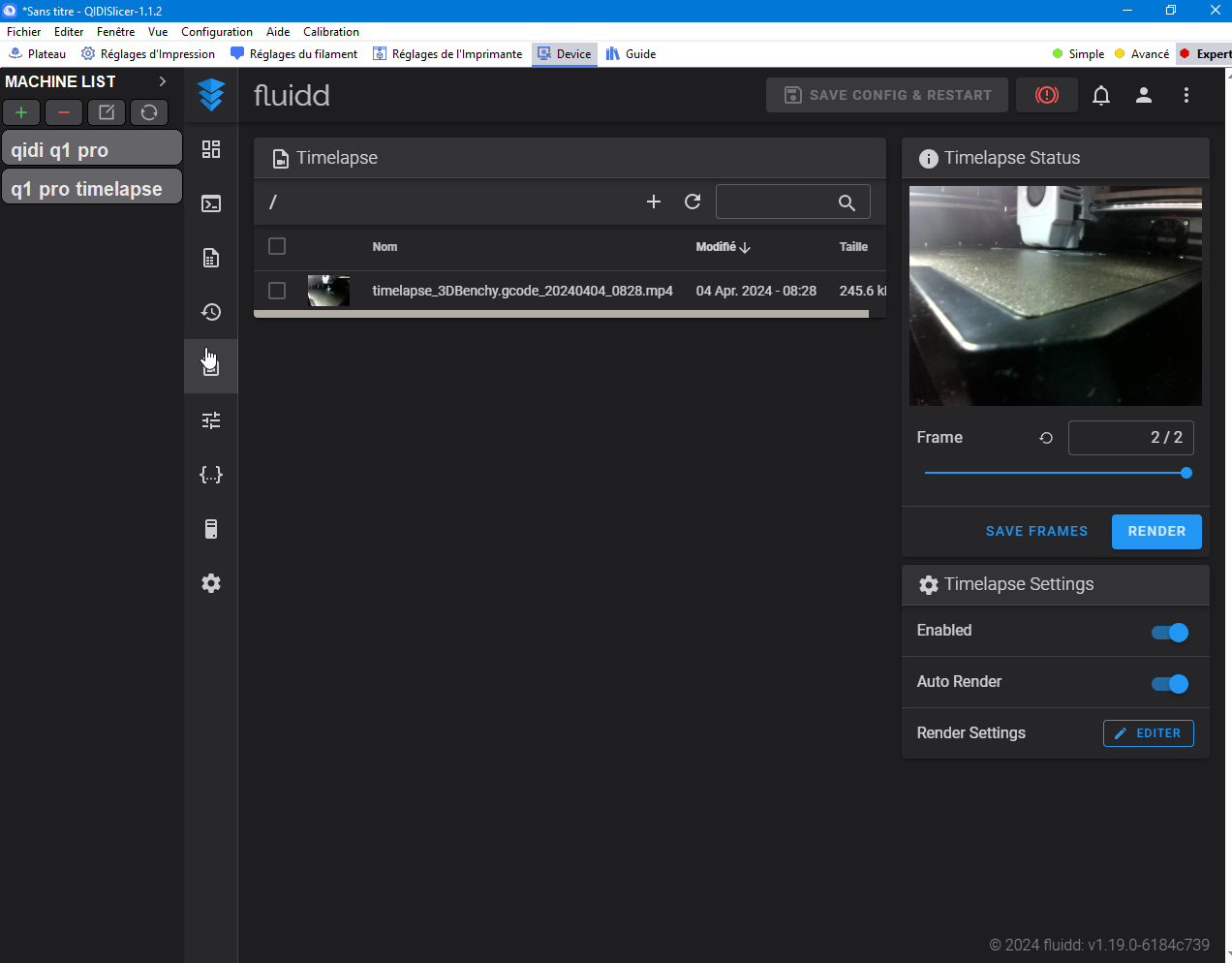This screenshot has height=963, width=1232.
Task: Click SAVE CONFIG & RESTART button
Action: [887, 95]
